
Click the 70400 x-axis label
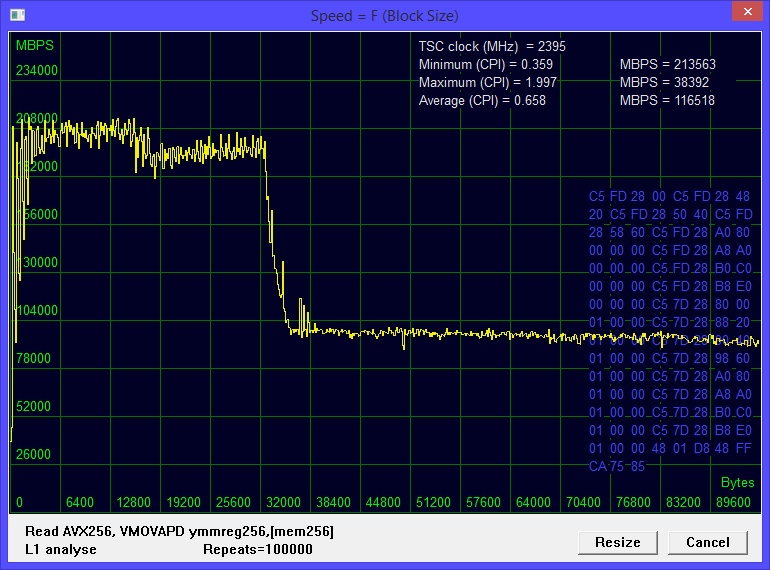[x=583, y=503]
